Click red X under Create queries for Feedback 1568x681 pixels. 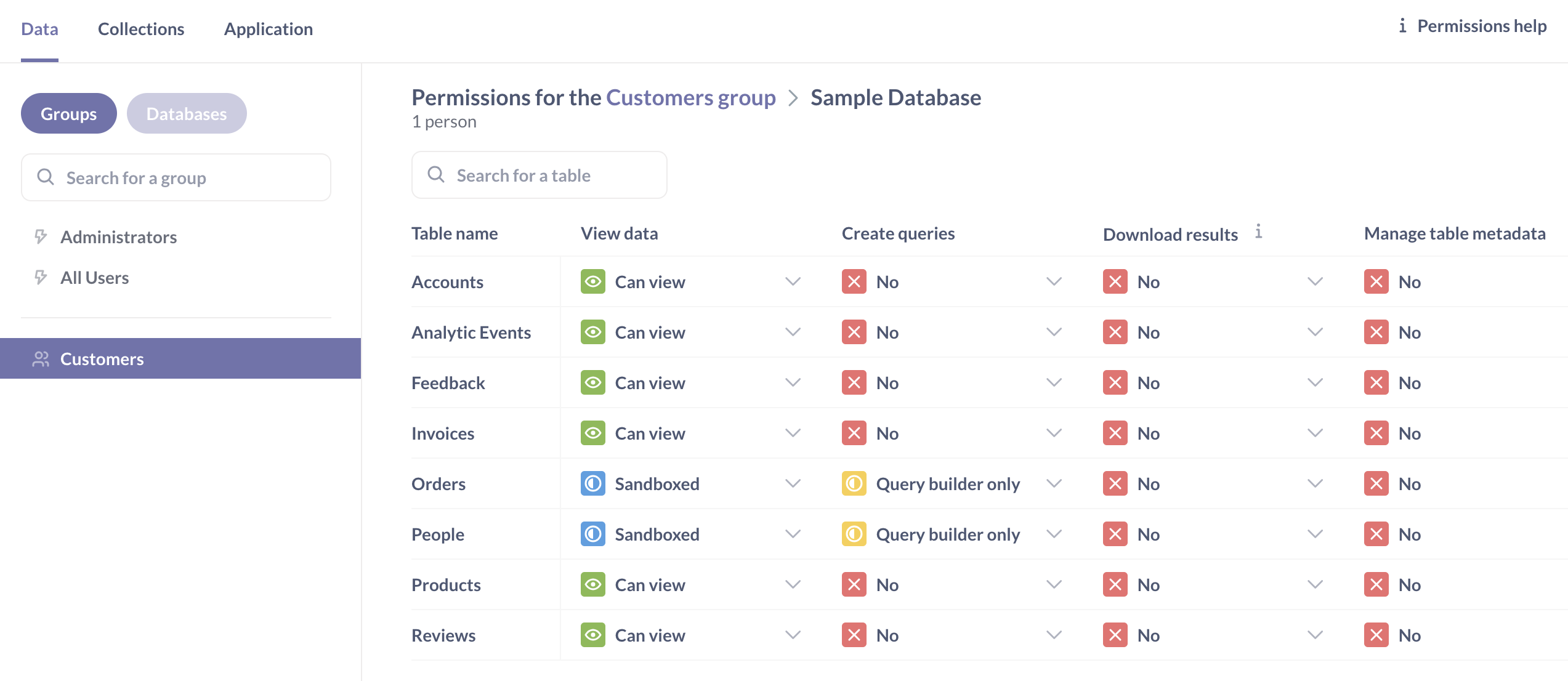coord(854,382)
